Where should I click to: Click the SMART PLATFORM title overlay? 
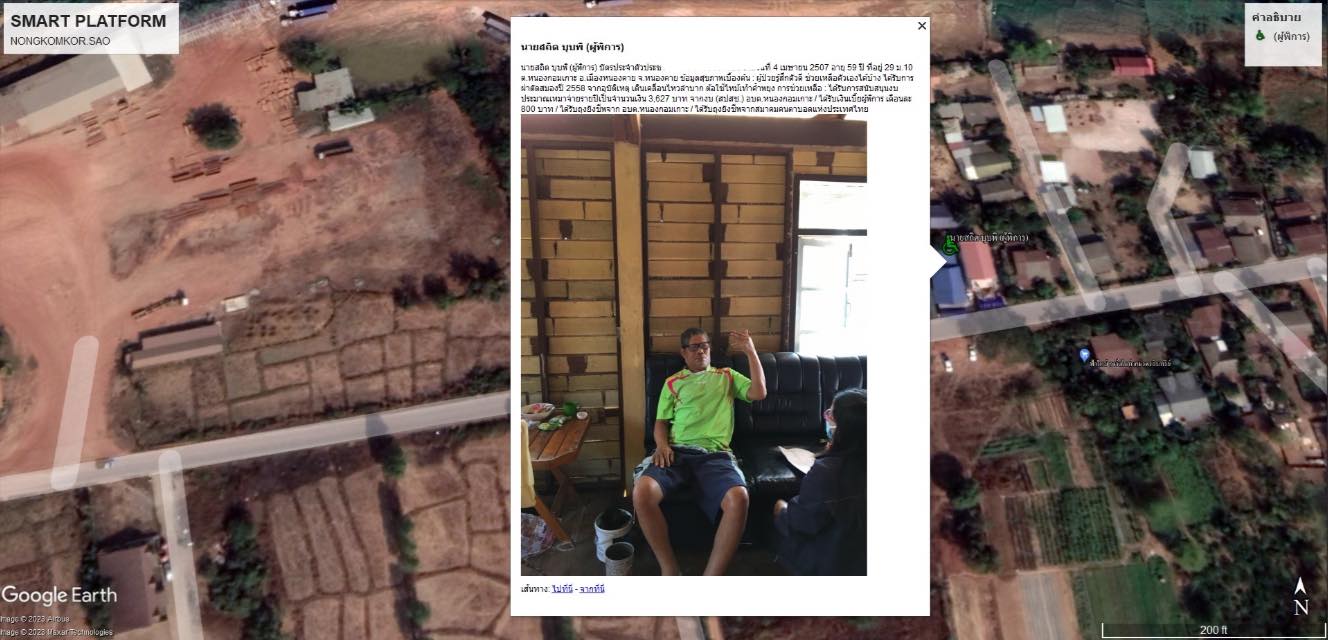[x=89, y=21]
